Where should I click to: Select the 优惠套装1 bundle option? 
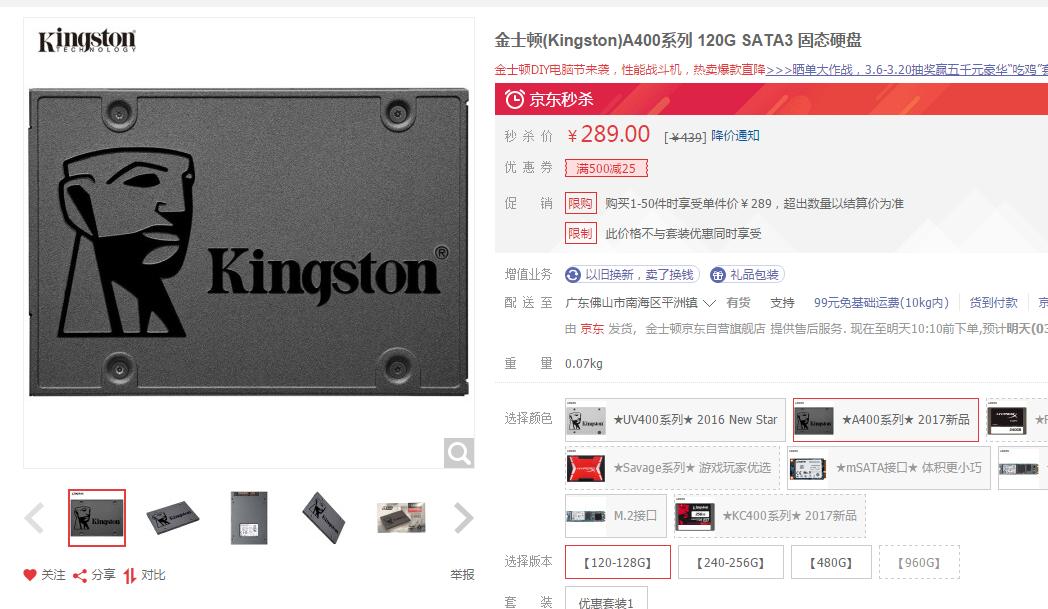tap(606, 599)
